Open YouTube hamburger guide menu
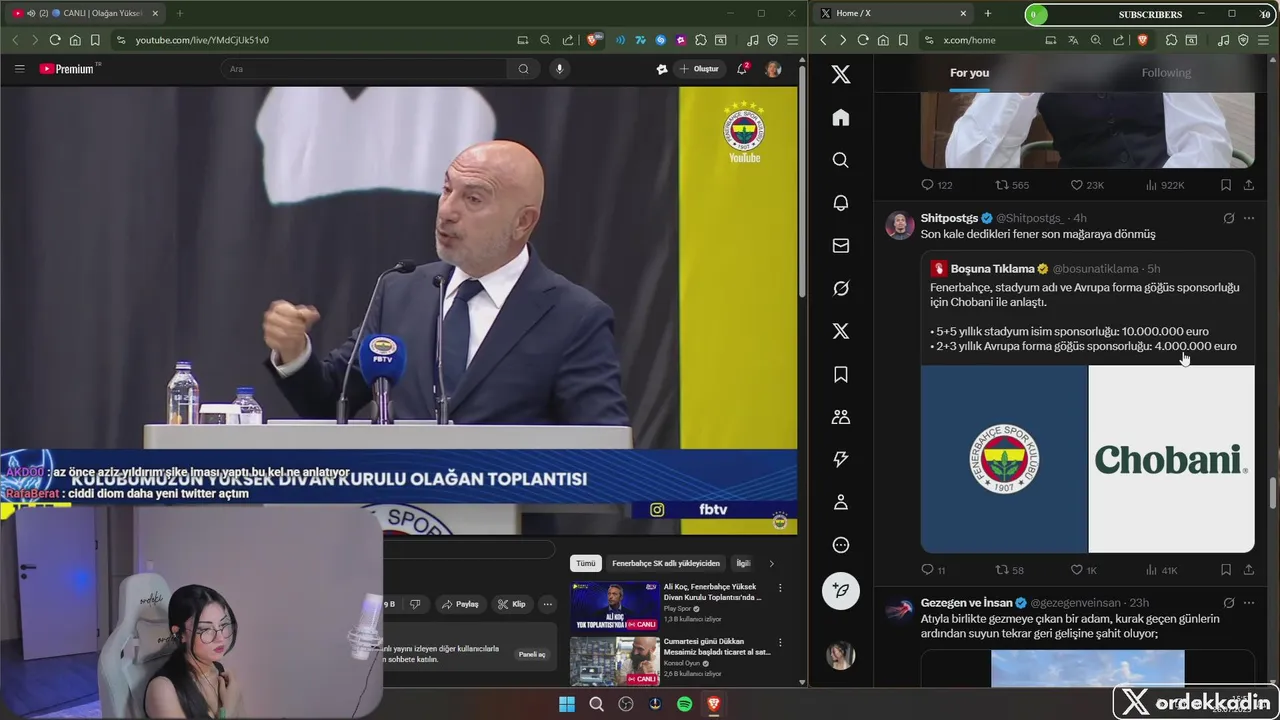The height and width of the screenshot is (720, 1280). 19,69
